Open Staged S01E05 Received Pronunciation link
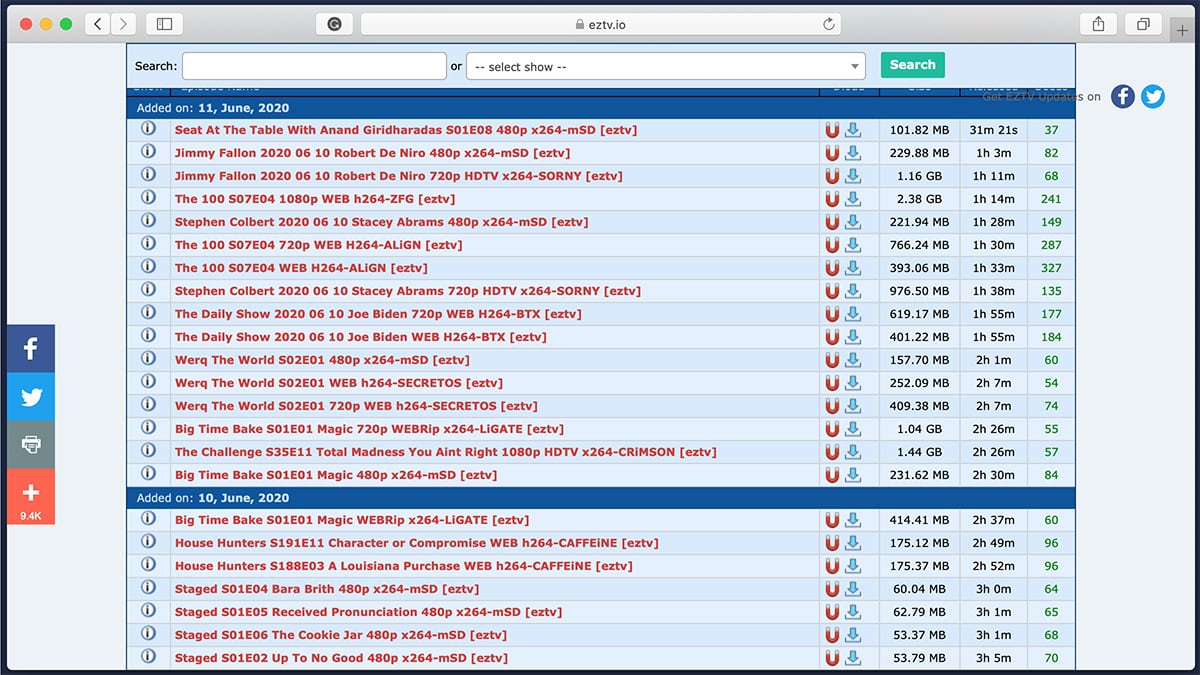This screenshot has height=675, width=1200. (x=368, y=612)
